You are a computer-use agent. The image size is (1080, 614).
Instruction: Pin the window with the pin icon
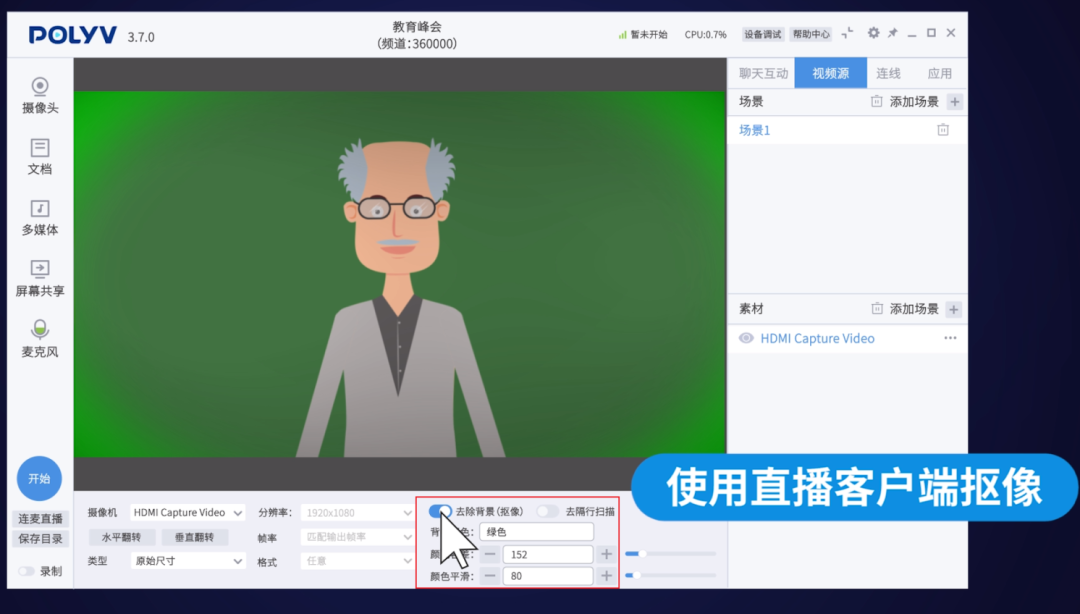893,33
